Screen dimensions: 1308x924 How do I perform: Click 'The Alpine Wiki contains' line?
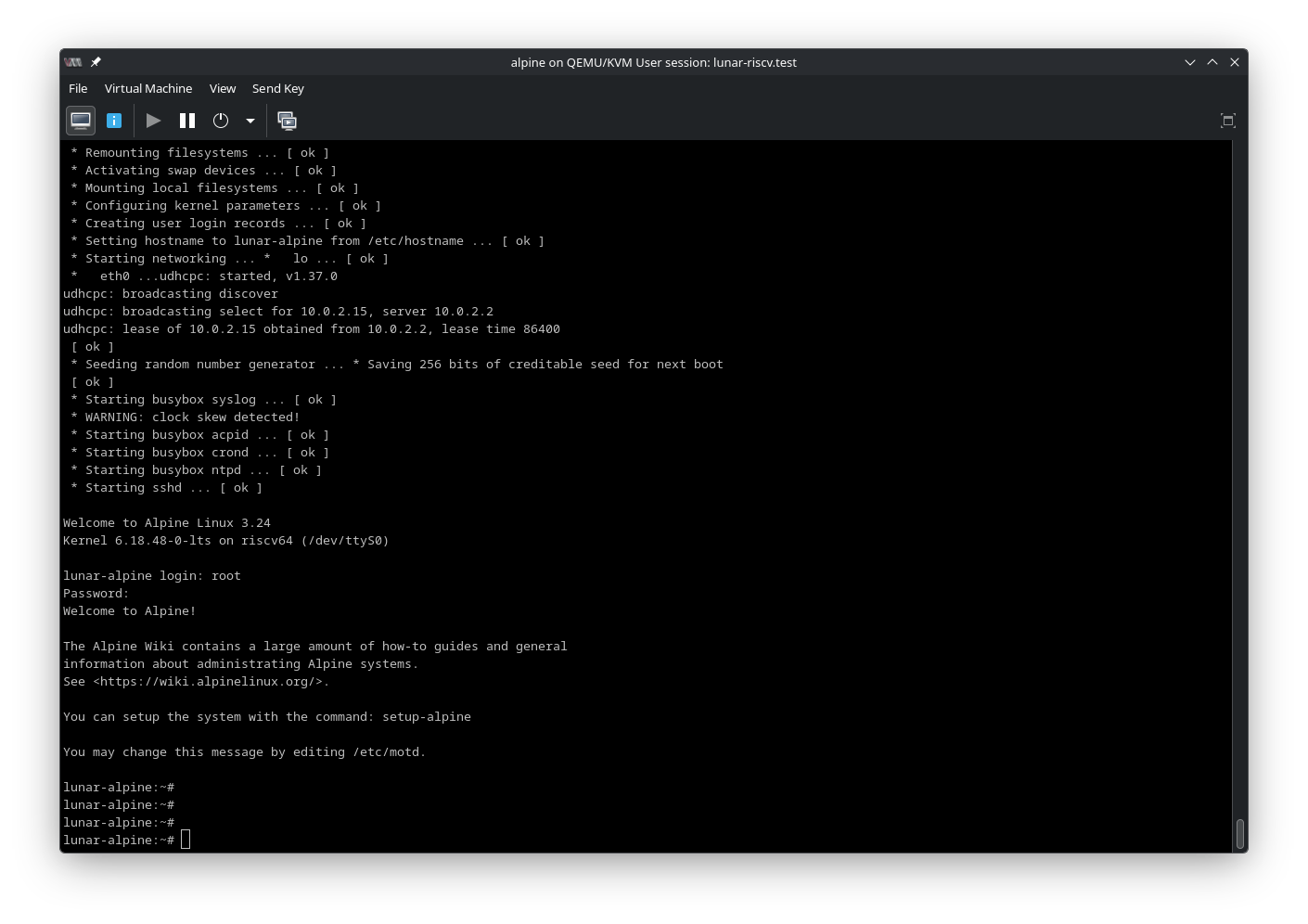315,647
